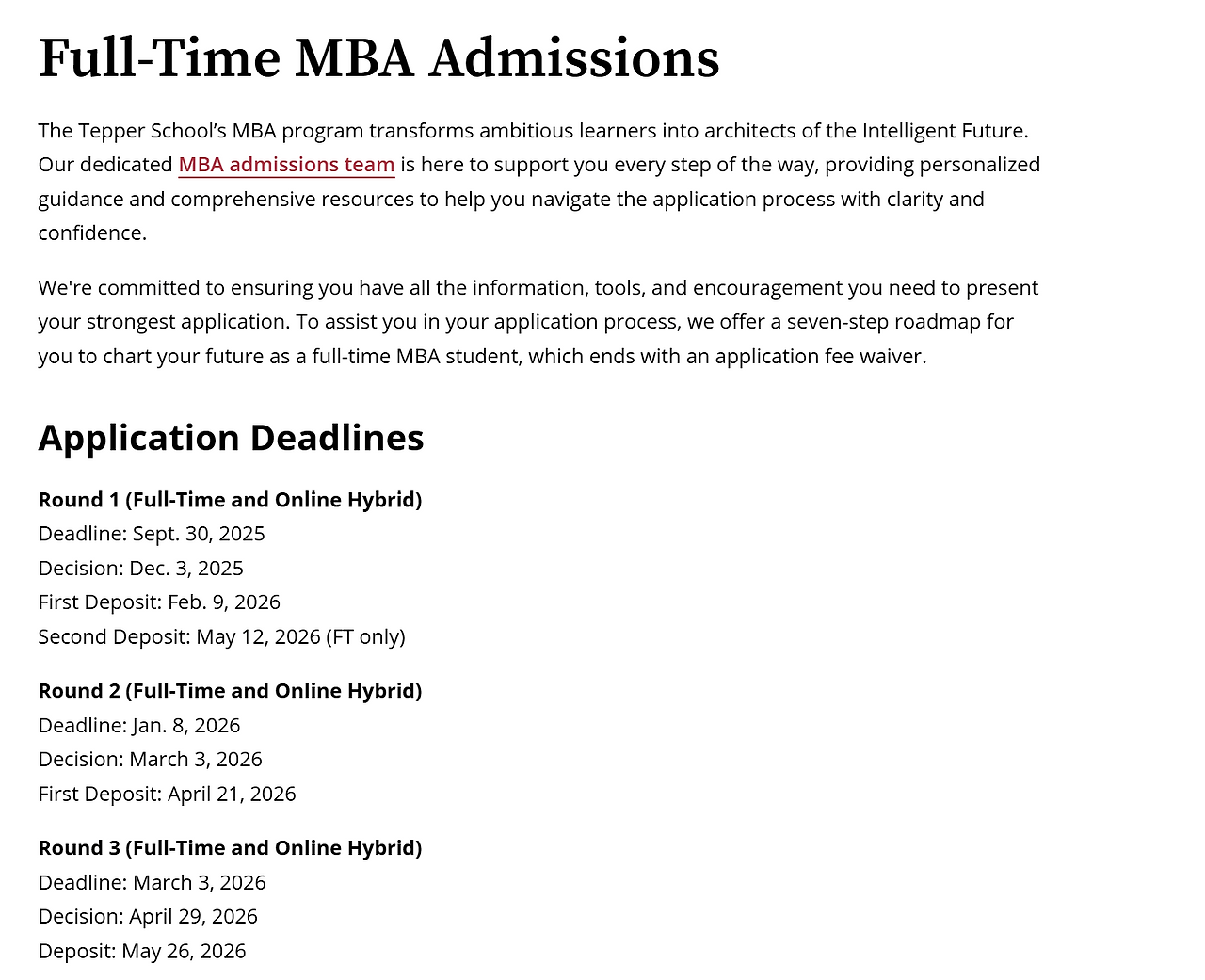Click the word "confidence." ending the first paragraph
Image resolution: width=1205 pixels, height=980 pixels.
click(x=92, y=233)
